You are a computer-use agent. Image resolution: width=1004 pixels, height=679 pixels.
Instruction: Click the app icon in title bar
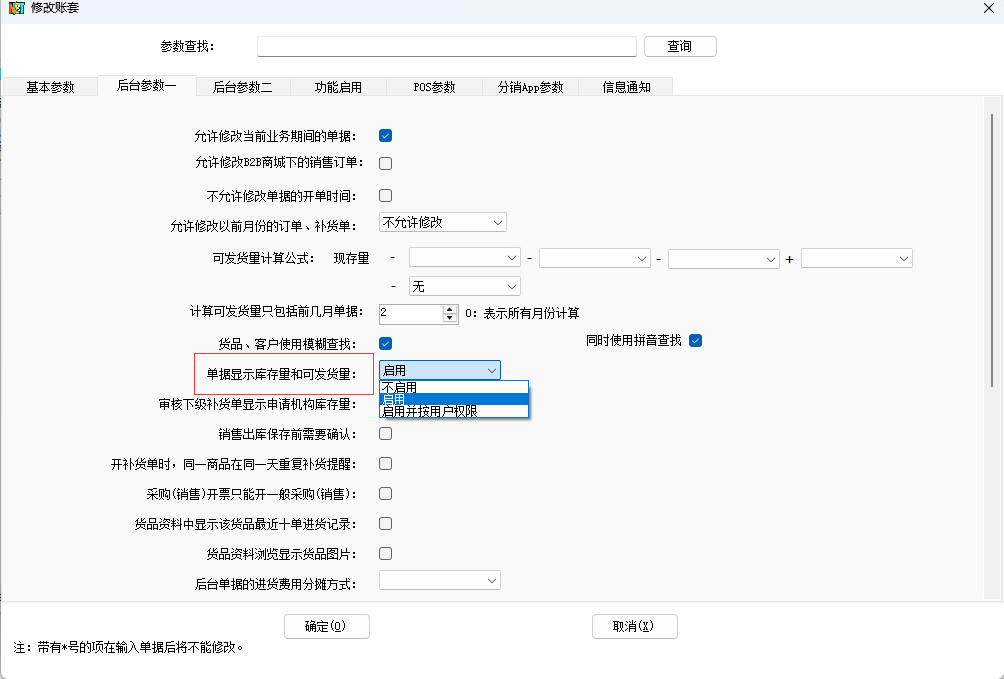click(16, 8)
